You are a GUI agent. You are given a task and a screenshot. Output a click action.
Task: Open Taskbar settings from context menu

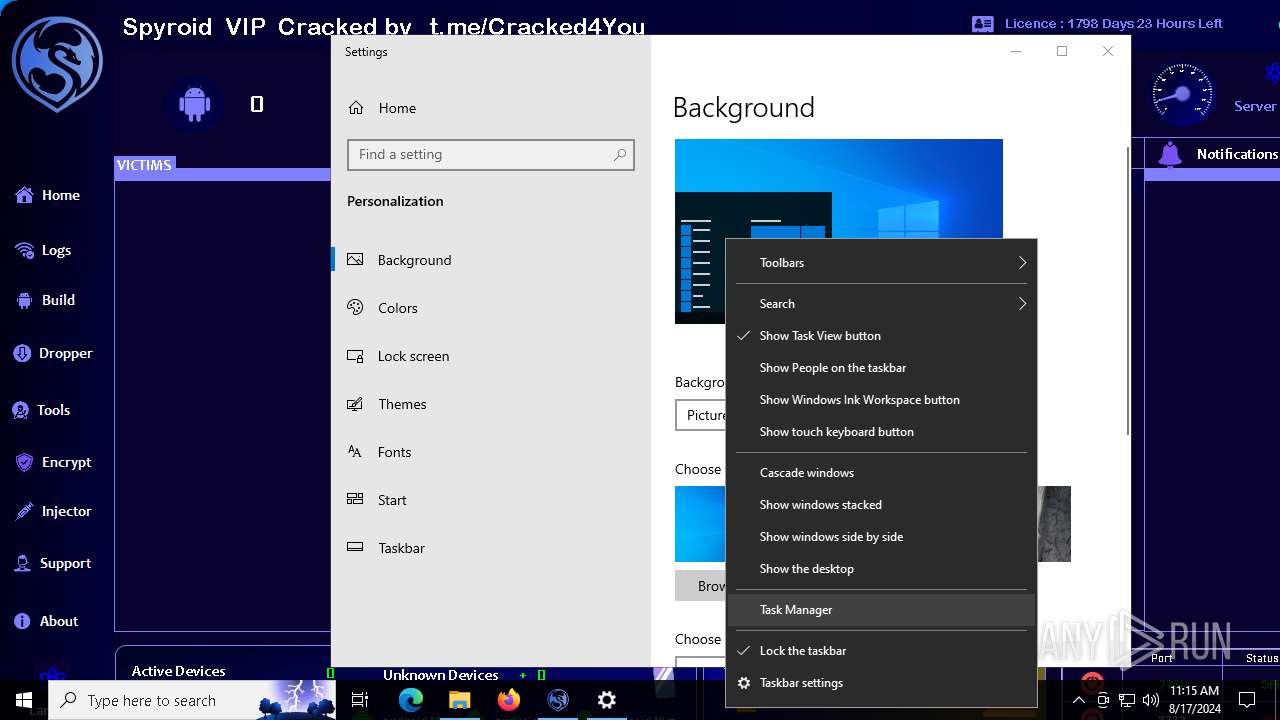point(881,683)
